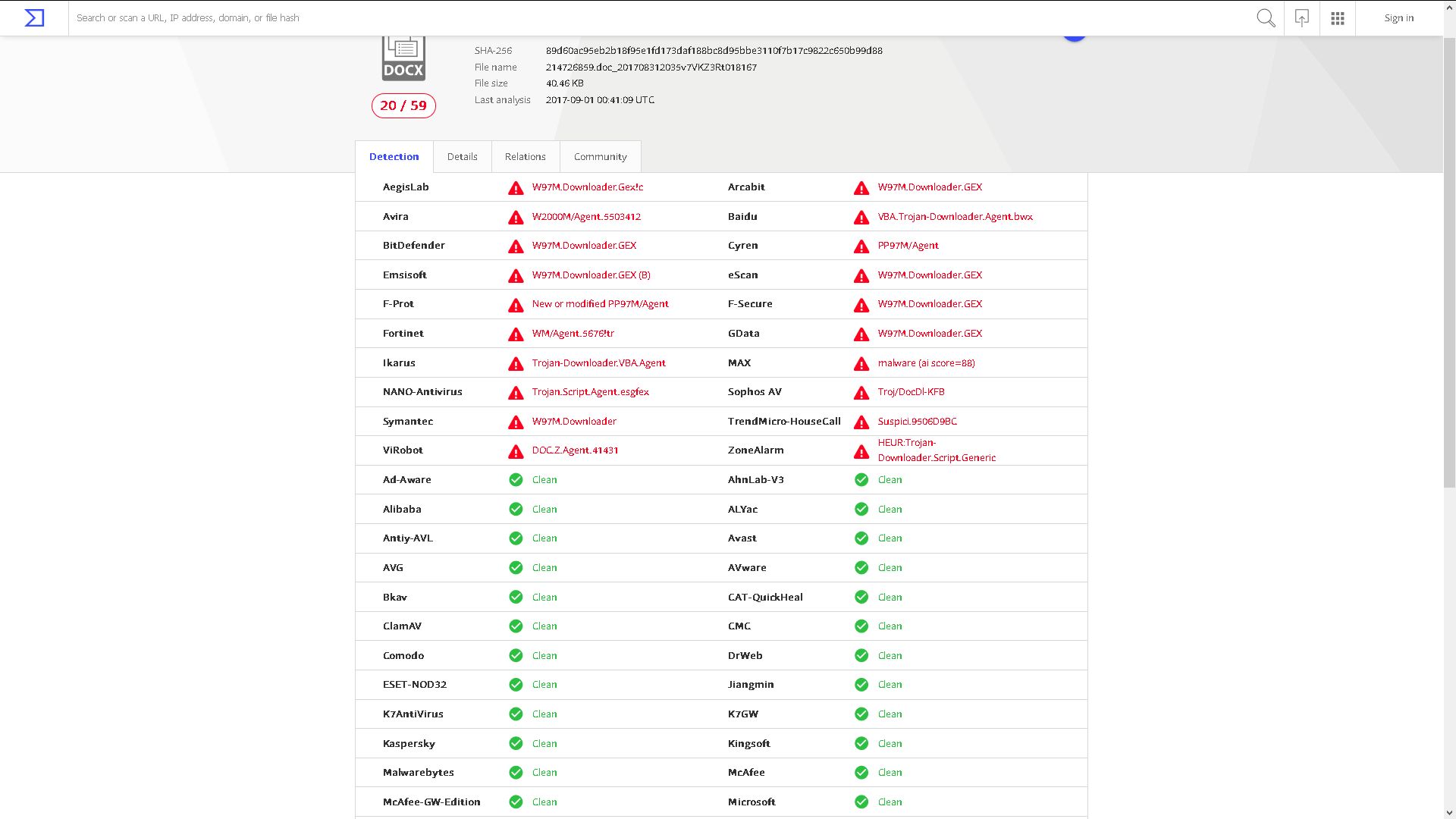Click the warning icon for Baidu detection
Screen dimensions: 1456x819
[x=861, y=218]
